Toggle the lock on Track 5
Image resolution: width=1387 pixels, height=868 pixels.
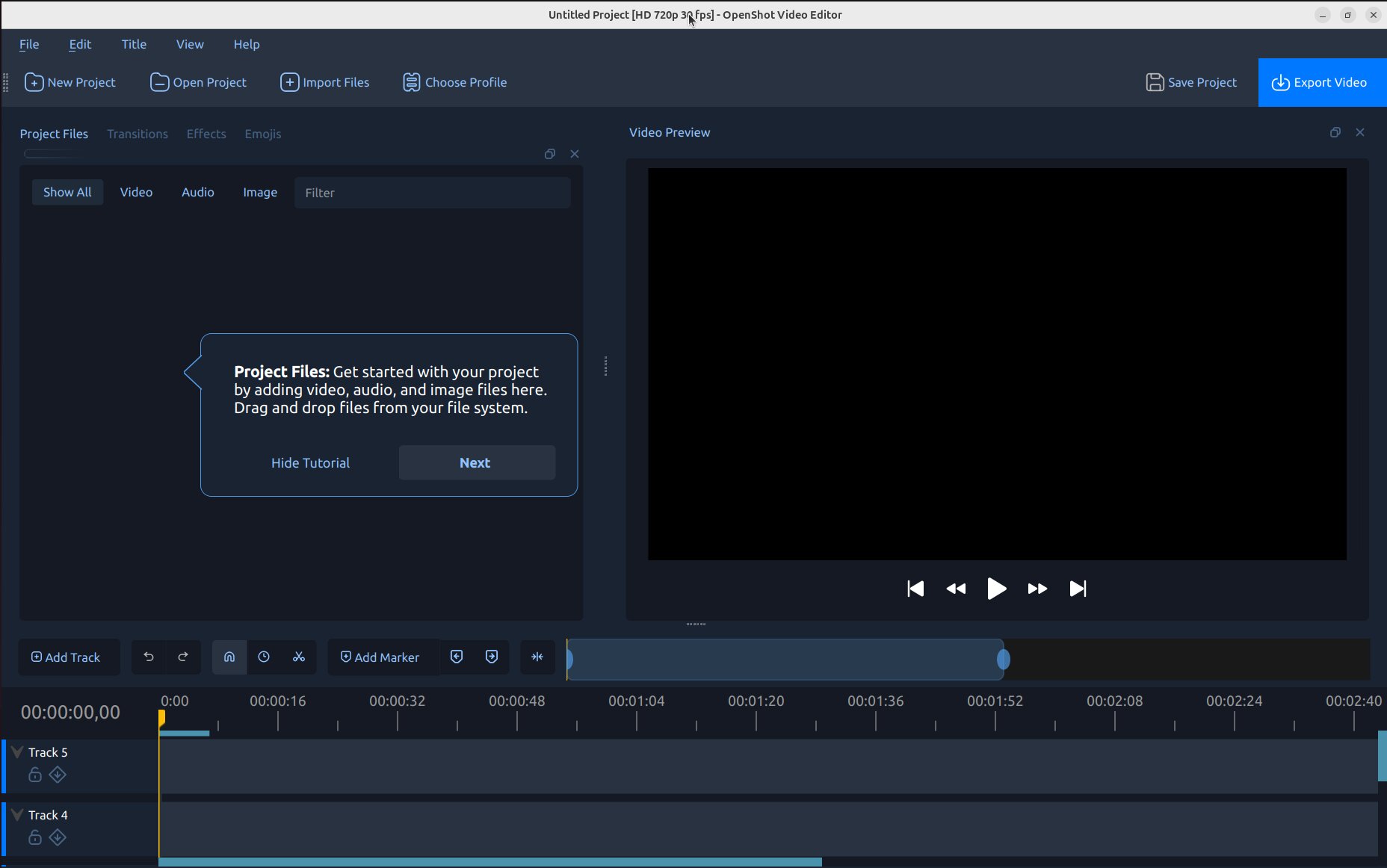click(x=34, y=775)
